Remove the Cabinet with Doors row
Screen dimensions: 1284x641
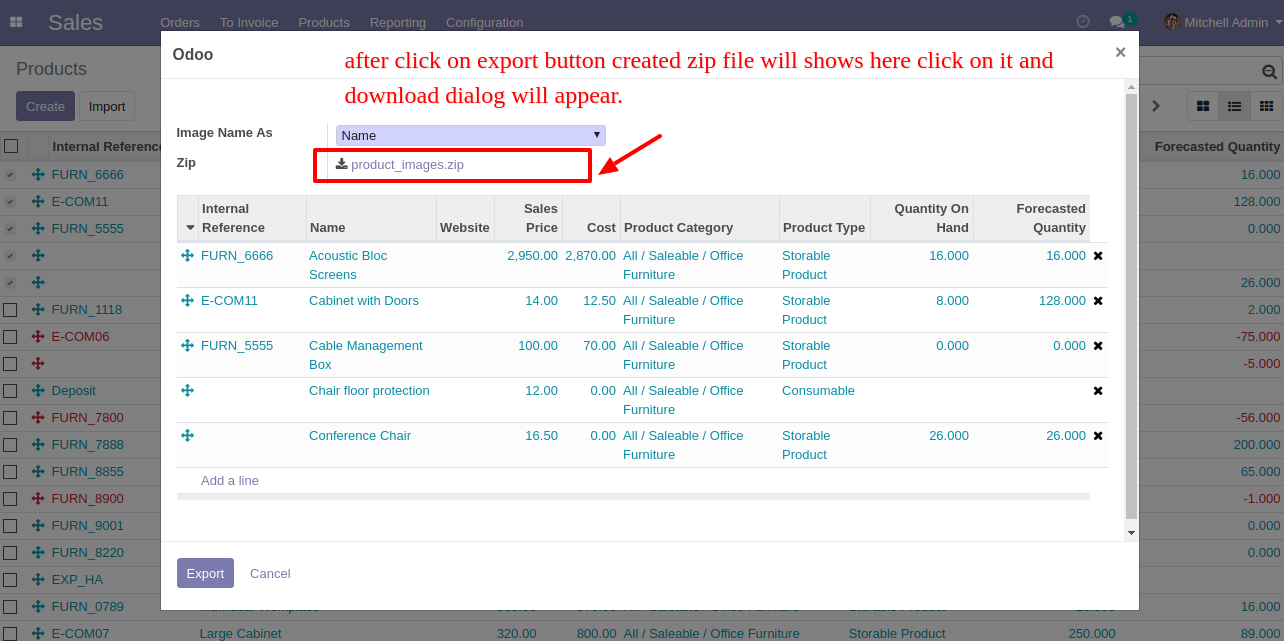tap(1098, 301)
